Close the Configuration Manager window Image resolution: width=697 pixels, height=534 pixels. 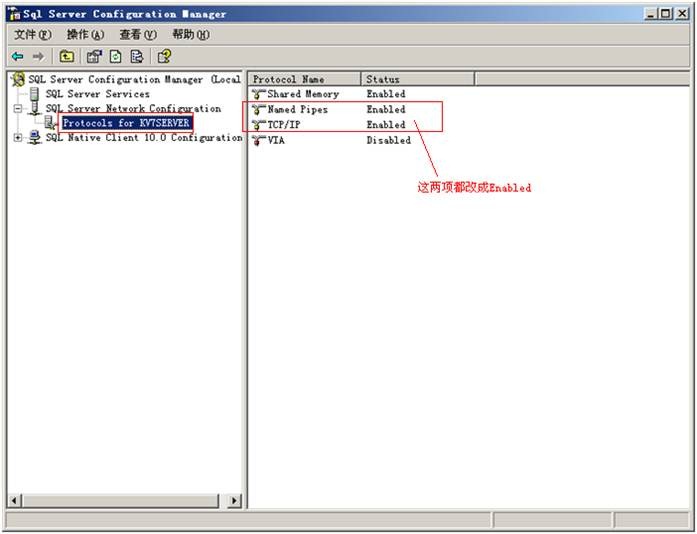[x=682, y=14]
